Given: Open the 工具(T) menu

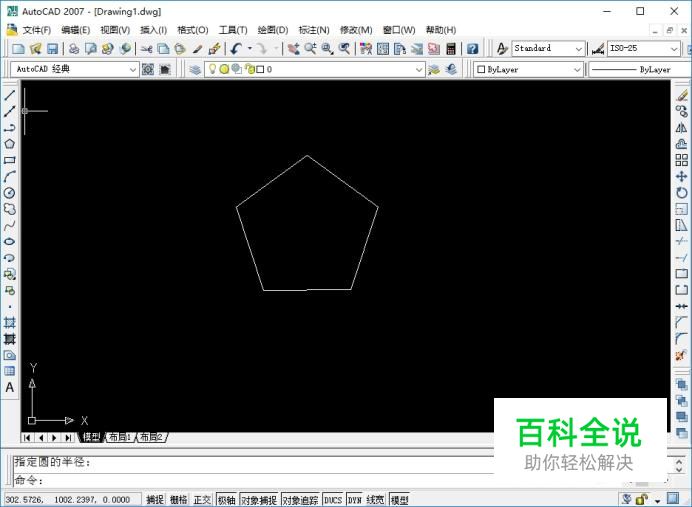Looking at the screenshot, I should [233, 30].
